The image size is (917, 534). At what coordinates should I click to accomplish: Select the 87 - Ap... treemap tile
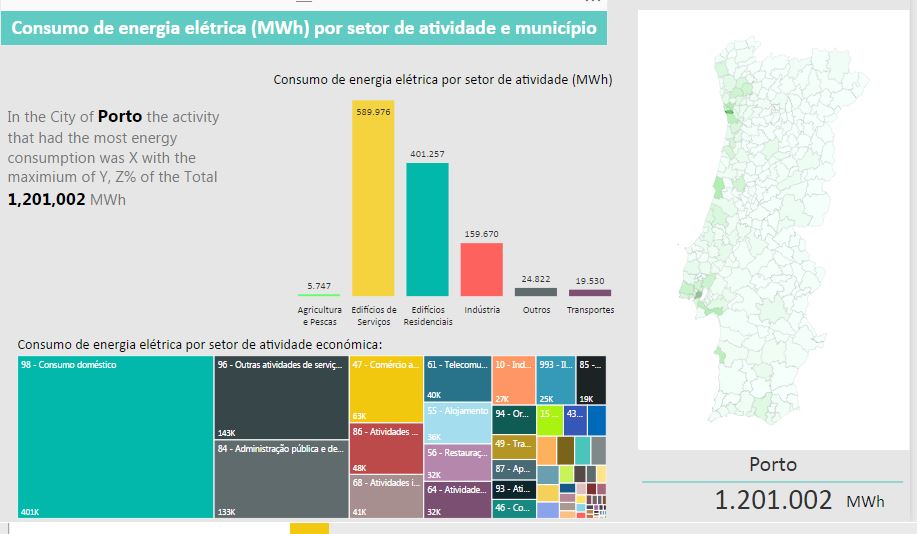tap(514, 470)
